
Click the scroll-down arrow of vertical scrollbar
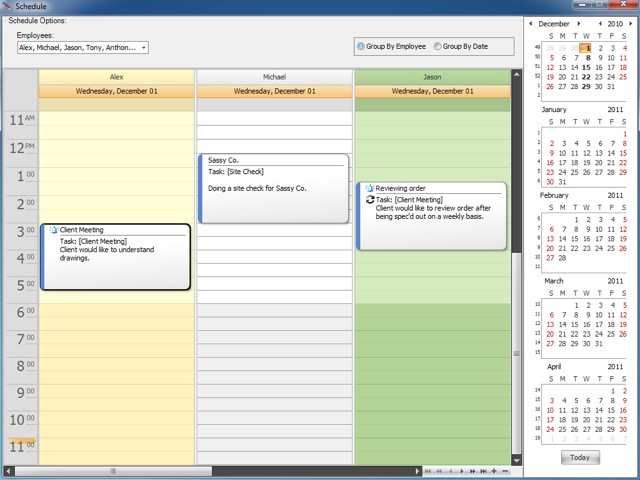click(x=516, y=458)
